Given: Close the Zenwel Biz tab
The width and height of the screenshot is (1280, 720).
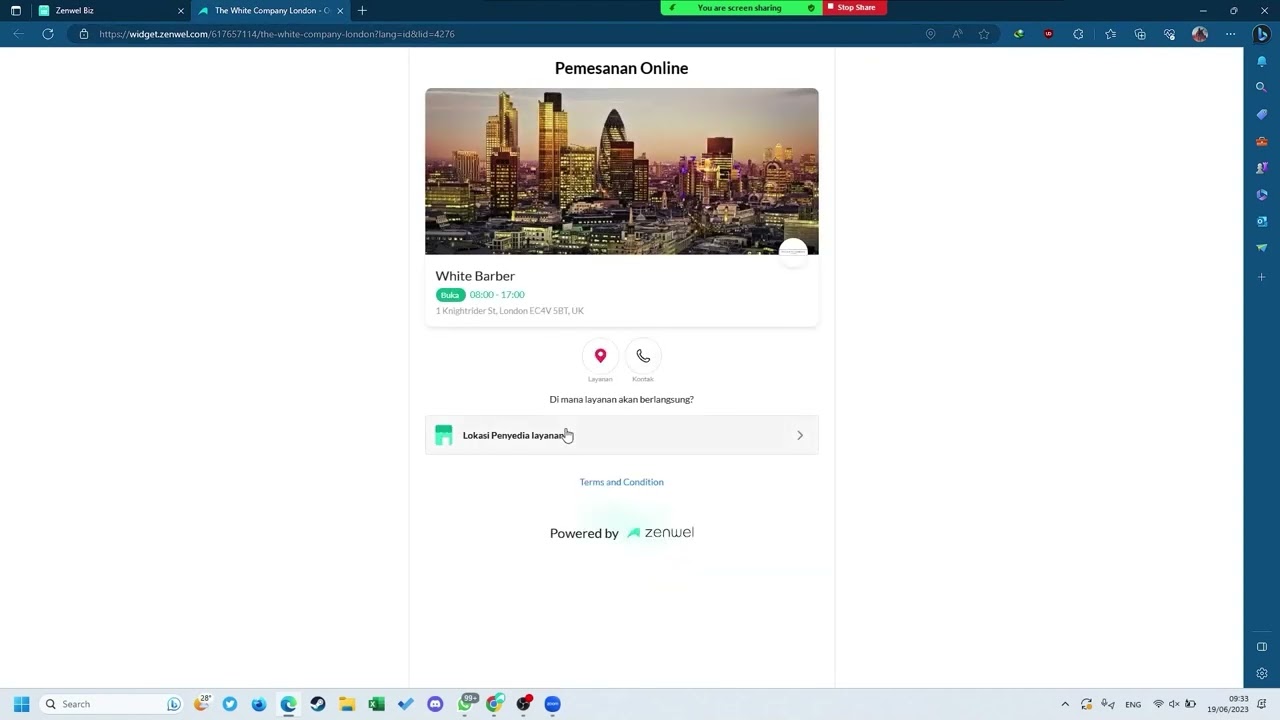Looking at the screenshot, I should [181, 10].
